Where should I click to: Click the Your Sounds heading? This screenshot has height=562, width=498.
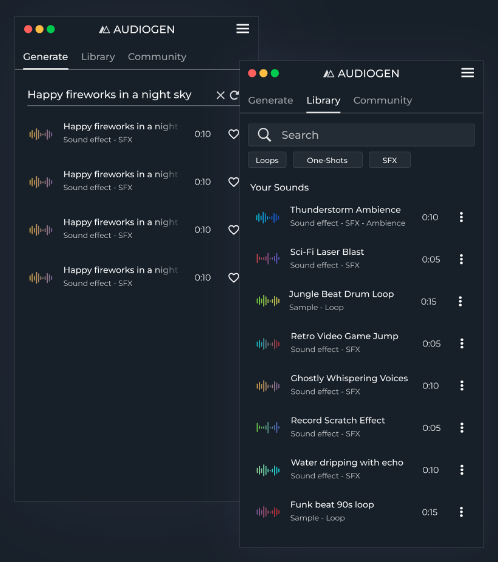pyautogui.click(x=279, y=187)
